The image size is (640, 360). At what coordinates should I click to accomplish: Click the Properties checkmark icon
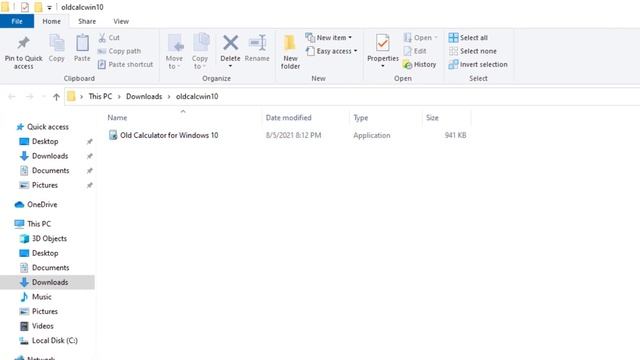pyautogui.click(x=382, y=43)
